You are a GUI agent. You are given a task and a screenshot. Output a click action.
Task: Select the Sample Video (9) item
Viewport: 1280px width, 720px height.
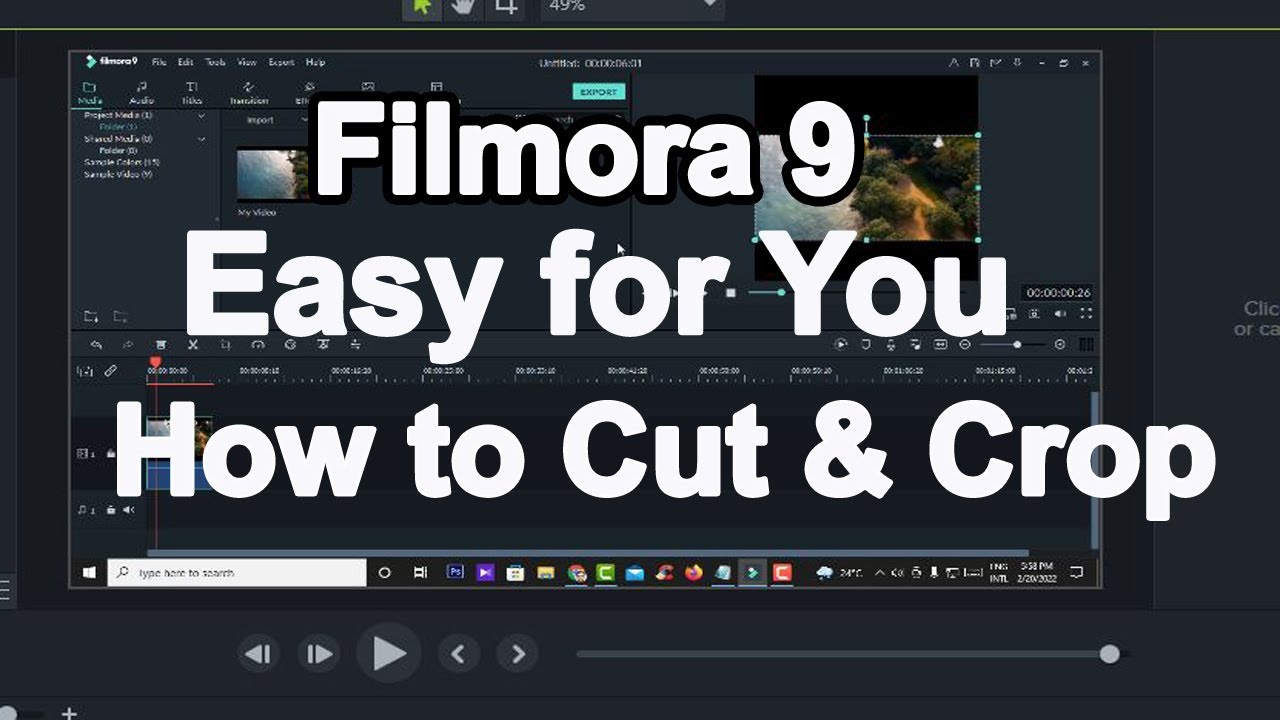[118, 174]
